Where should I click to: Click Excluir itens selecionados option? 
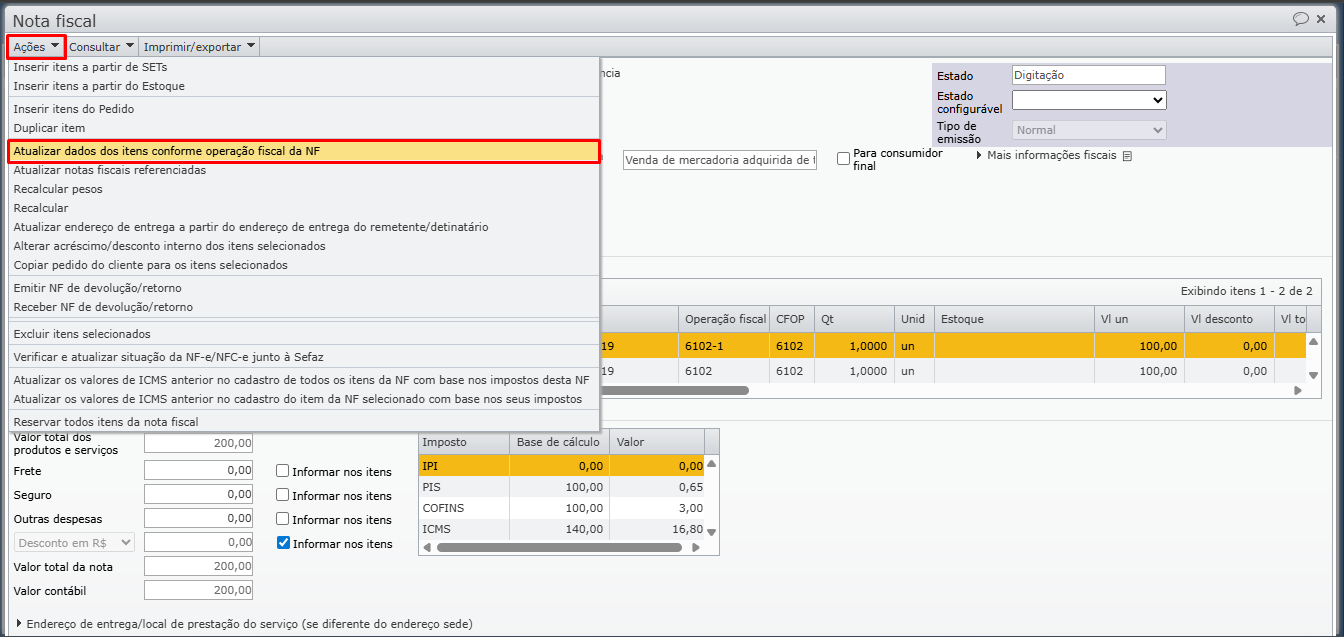click(81, 334)
